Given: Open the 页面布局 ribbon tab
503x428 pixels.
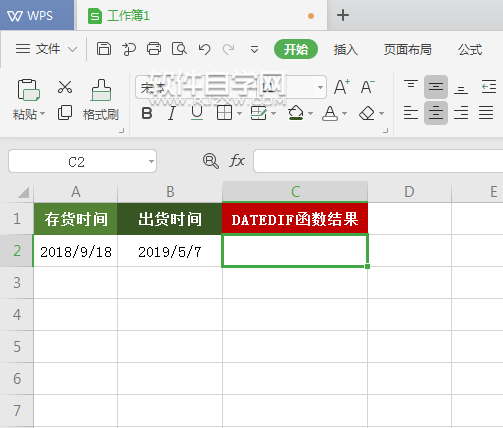Looking at the screenshot, I should pyautogui.click(x=407, y=50).
